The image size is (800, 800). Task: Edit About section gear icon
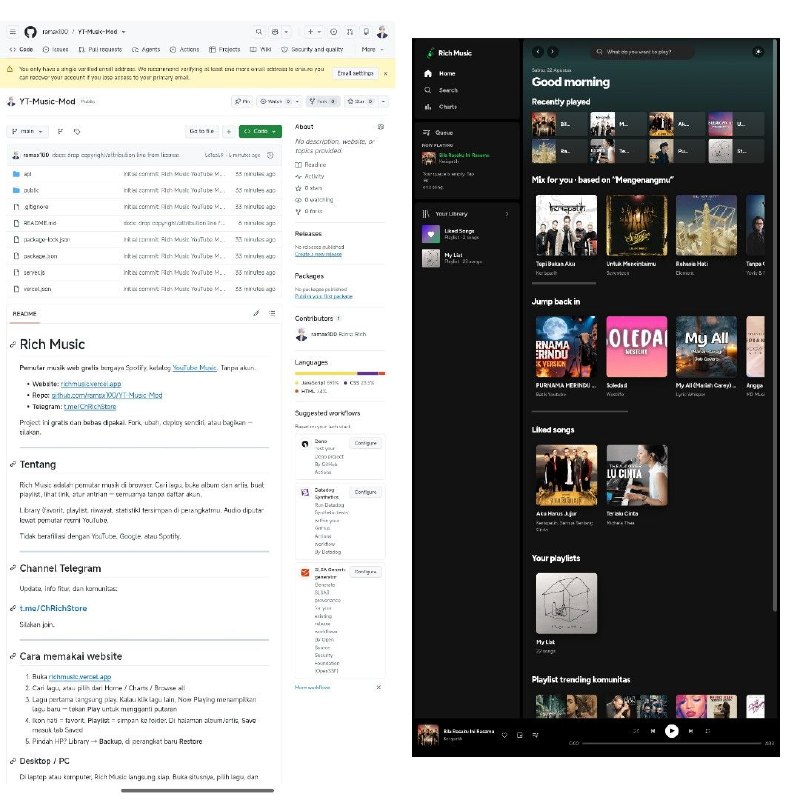coord(381,127)
